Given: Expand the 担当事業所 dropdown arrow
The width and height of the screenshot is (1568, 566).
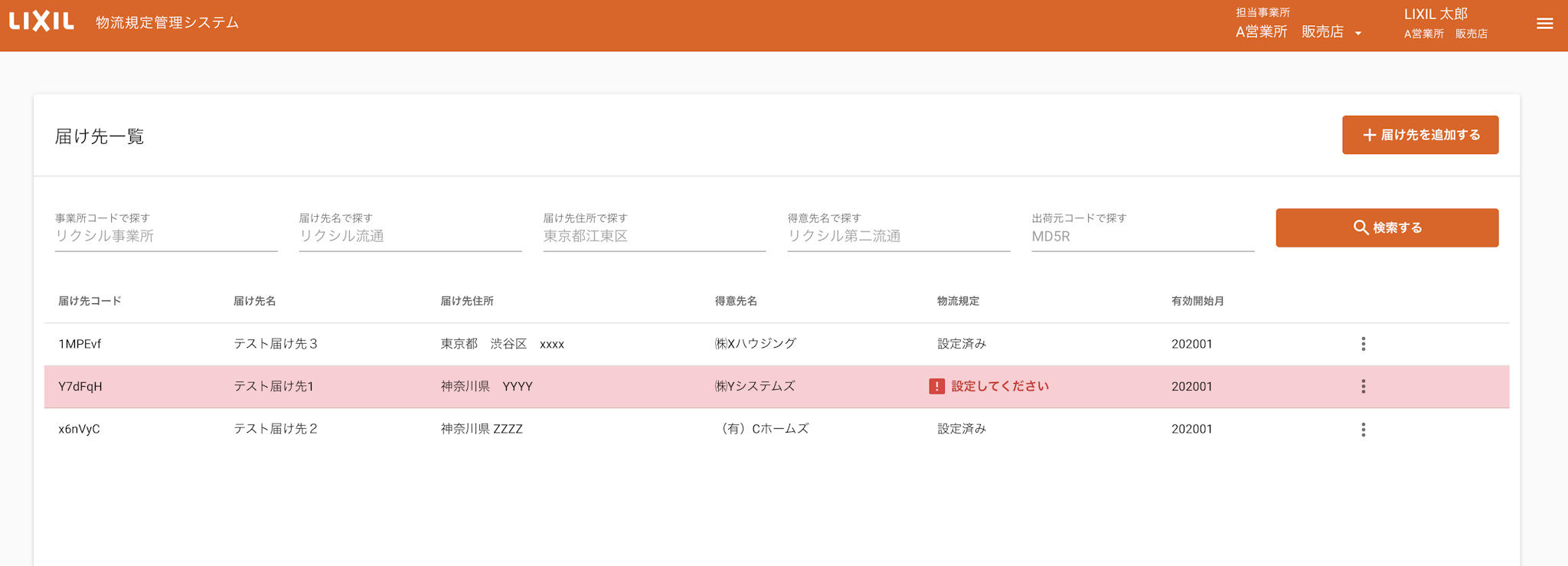Looking at the screenshot, I should pos(1358,33).
